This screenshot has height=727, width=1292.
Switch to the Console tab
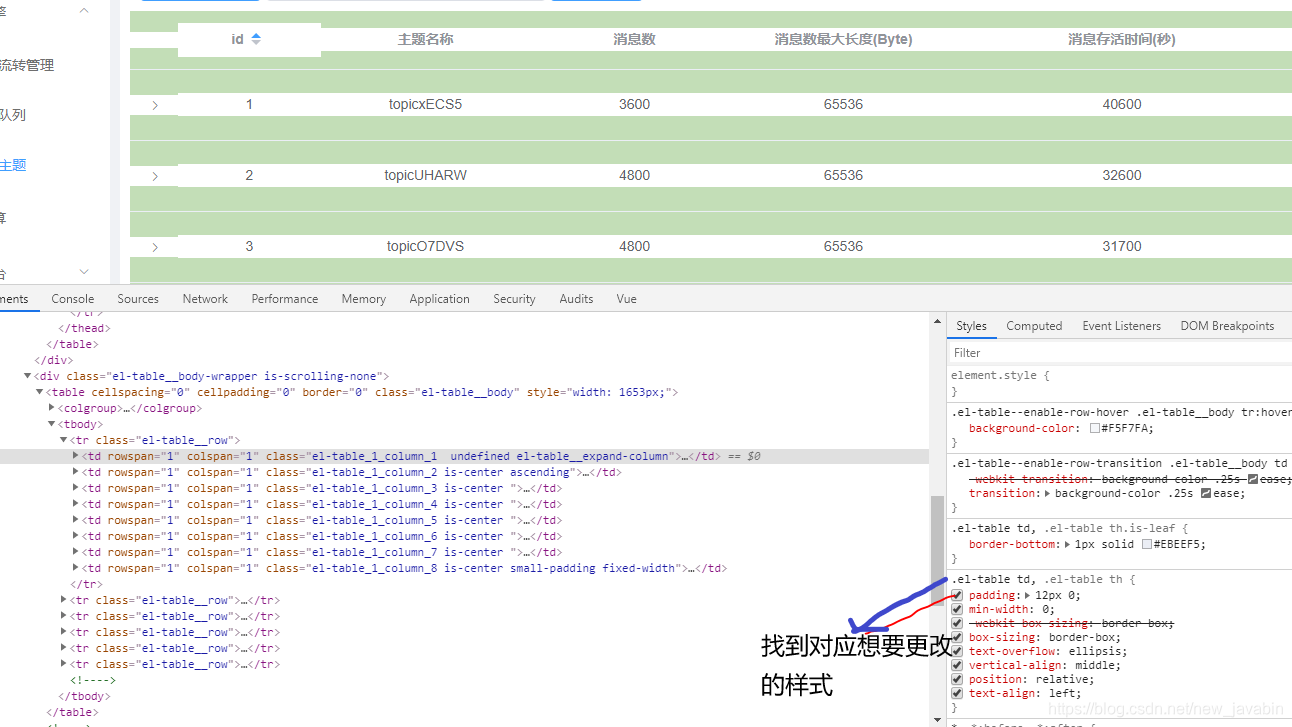(x=73, y=299)
